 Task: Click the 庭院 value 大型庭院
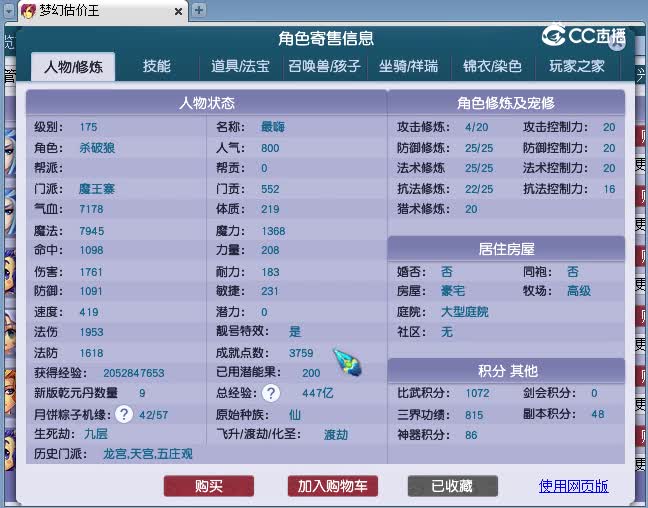point(465,312)
